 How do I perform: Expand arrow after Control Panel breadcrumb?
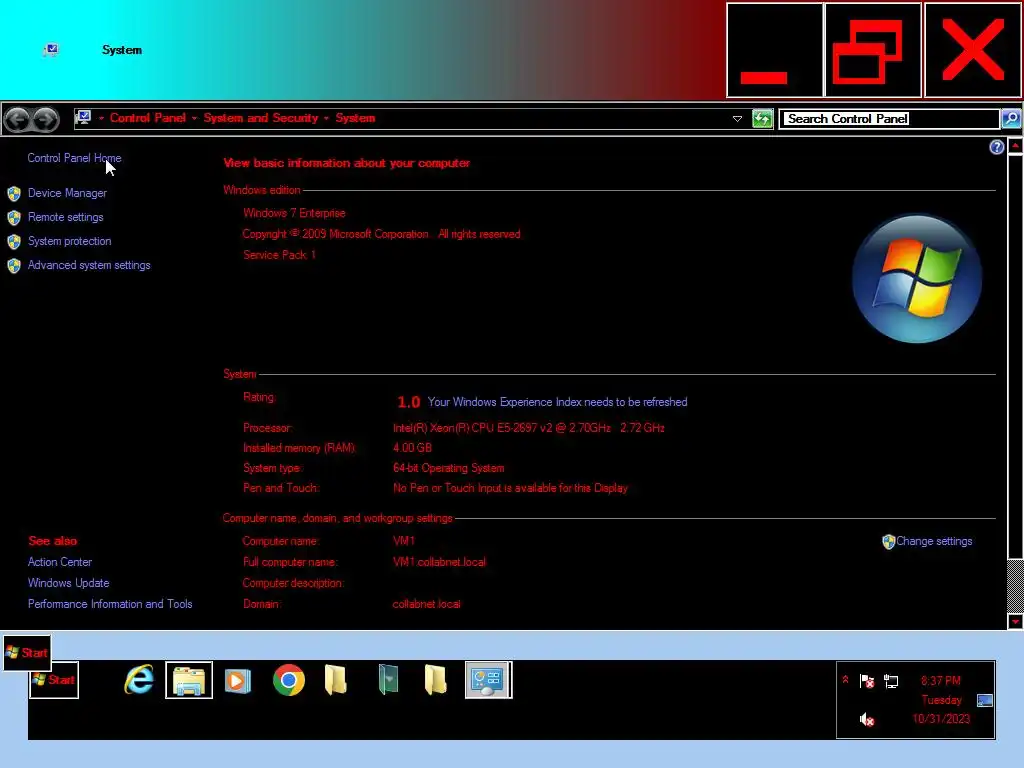(195, 119)
